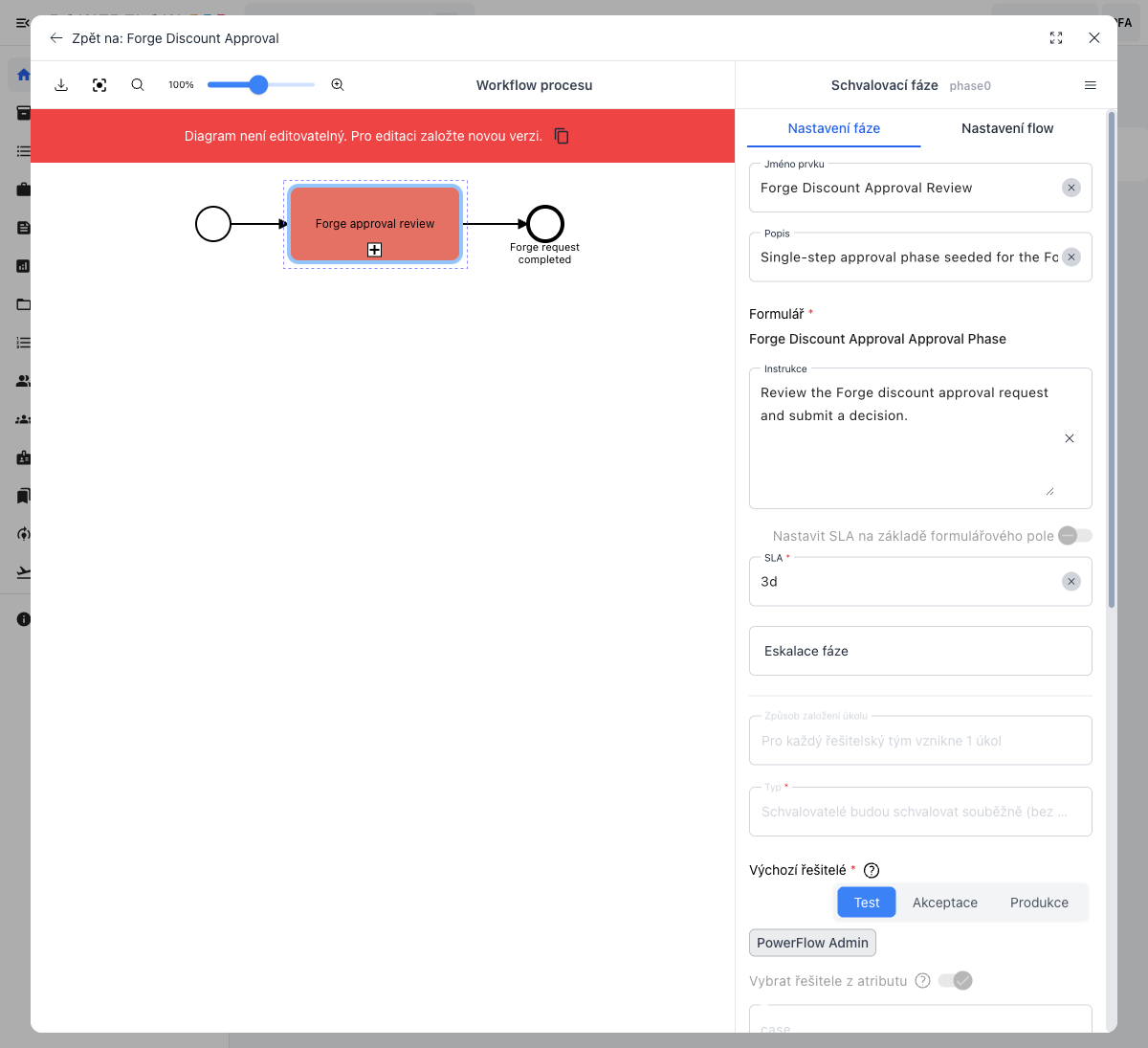Screen dimensions: 1148x1048
Task: Click the folder icon in left sidebar
Action: click(24, 304)
